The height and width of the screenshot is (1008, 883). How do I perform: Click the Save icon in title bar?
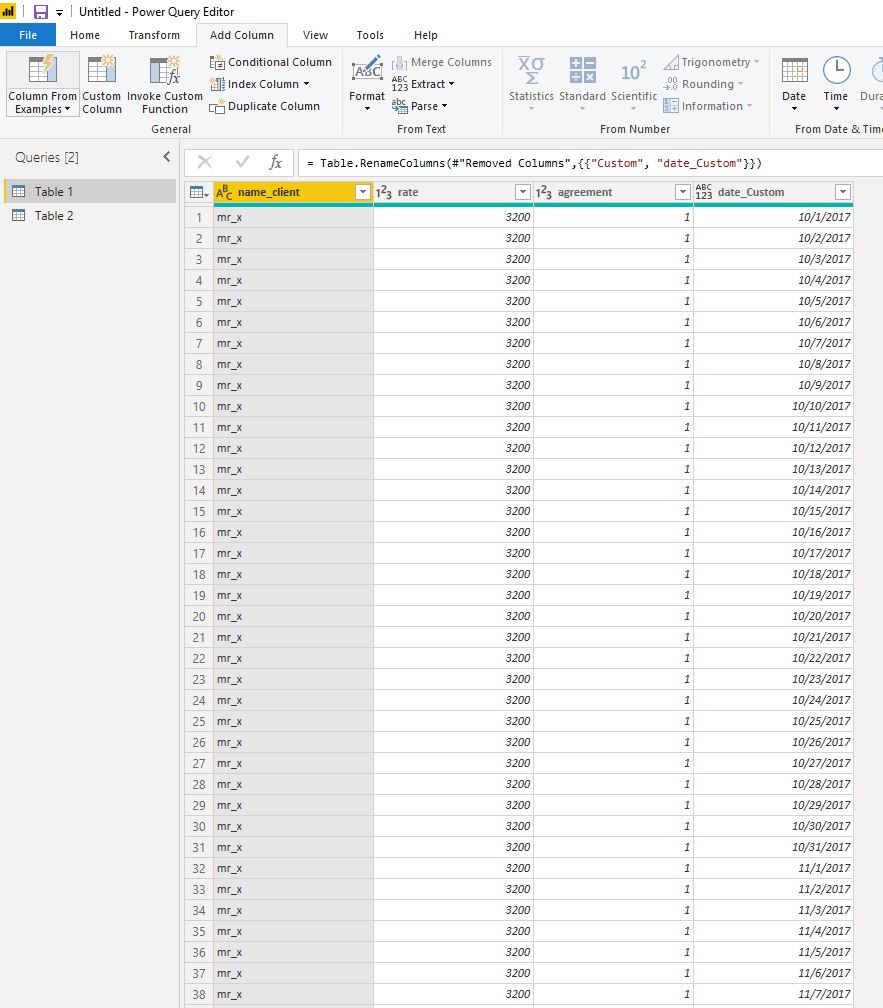point(40,12)
